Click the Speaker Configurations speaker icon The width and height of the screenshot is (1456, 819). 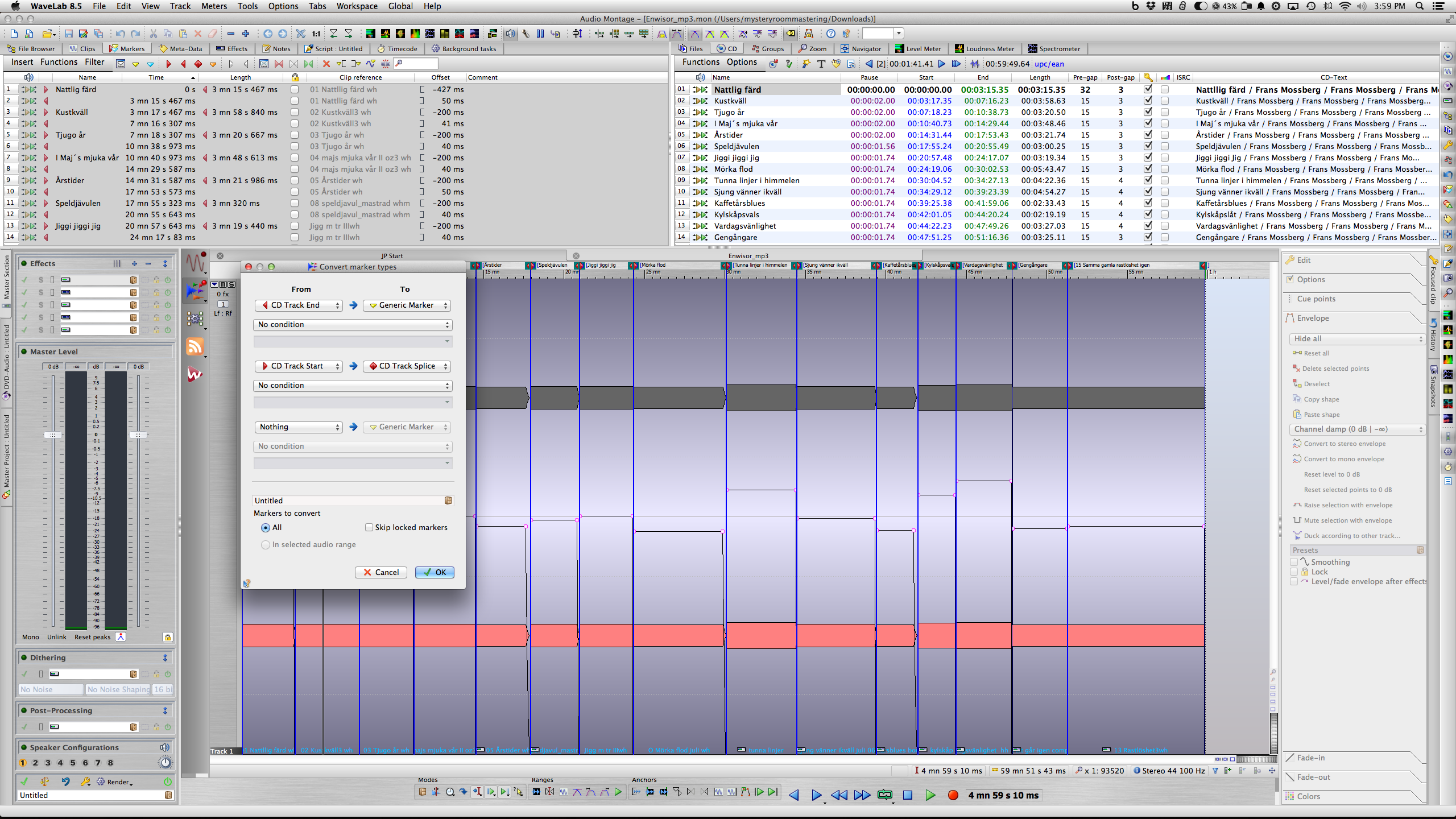pyautogui.click(x=165, y=747)
